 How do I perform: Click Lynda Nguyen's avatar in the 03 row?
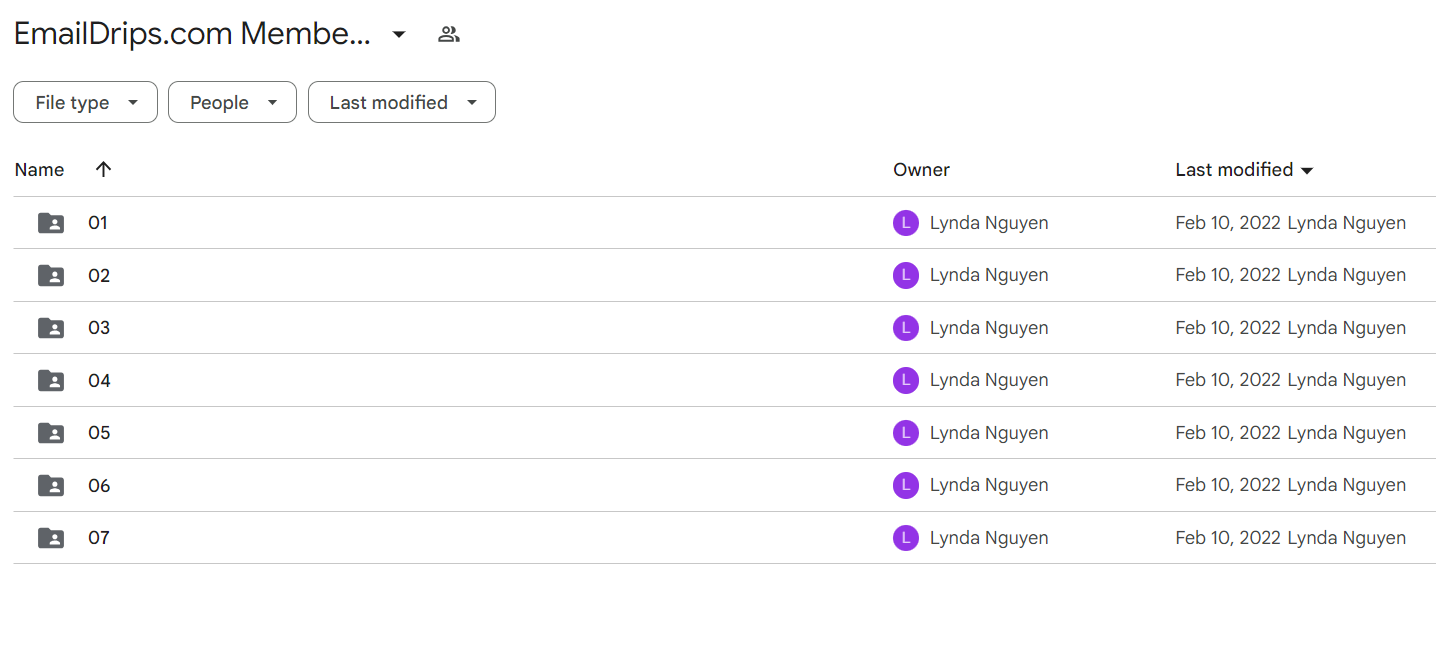point(906,328)
